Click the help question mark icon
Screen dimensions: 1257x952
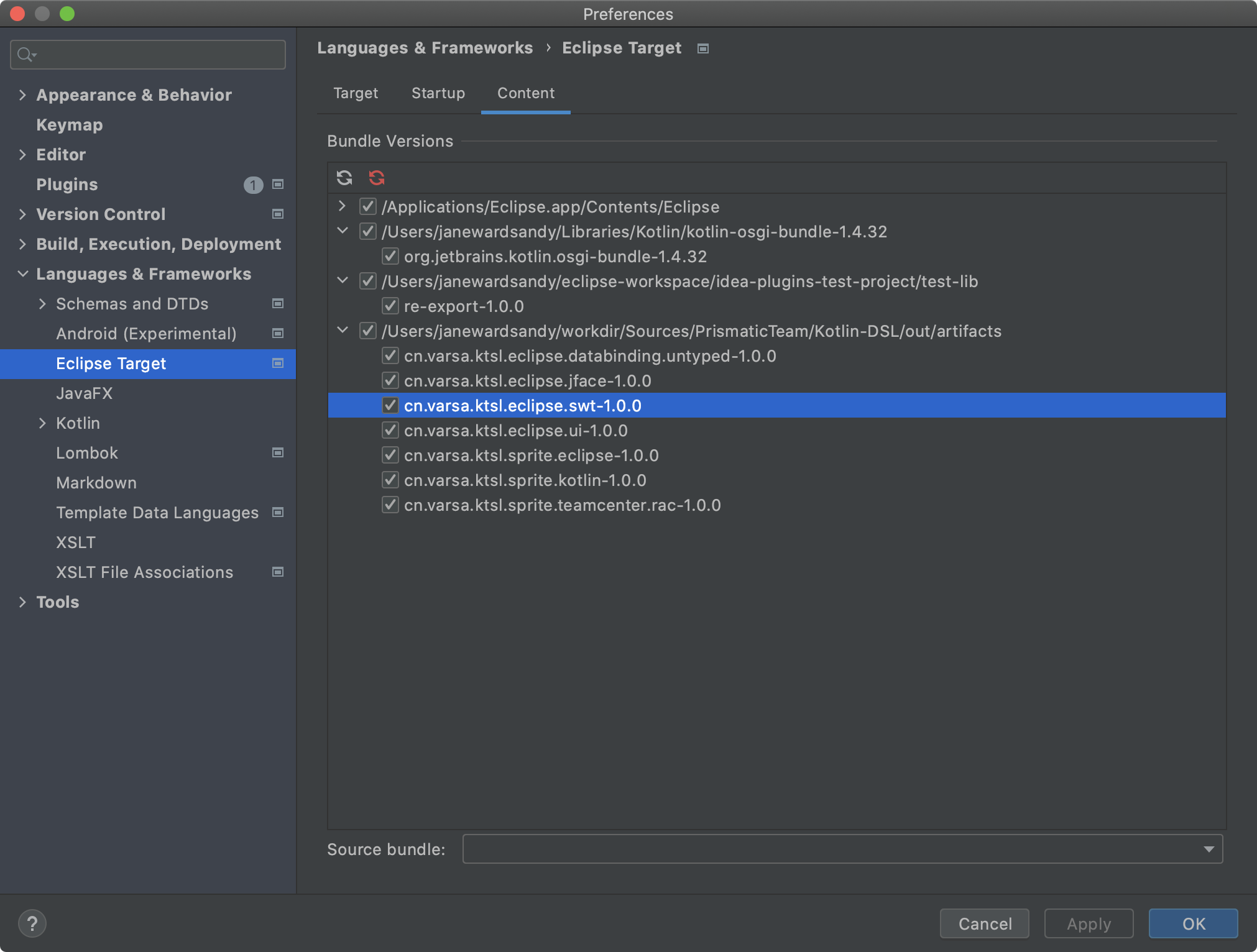pyautogui.click(x=32, y=923)
